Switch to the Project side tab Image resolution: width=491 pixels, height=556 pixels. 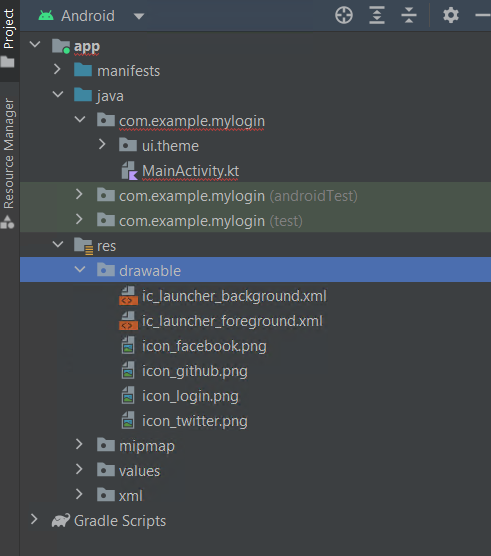click(x=9, y=29)
